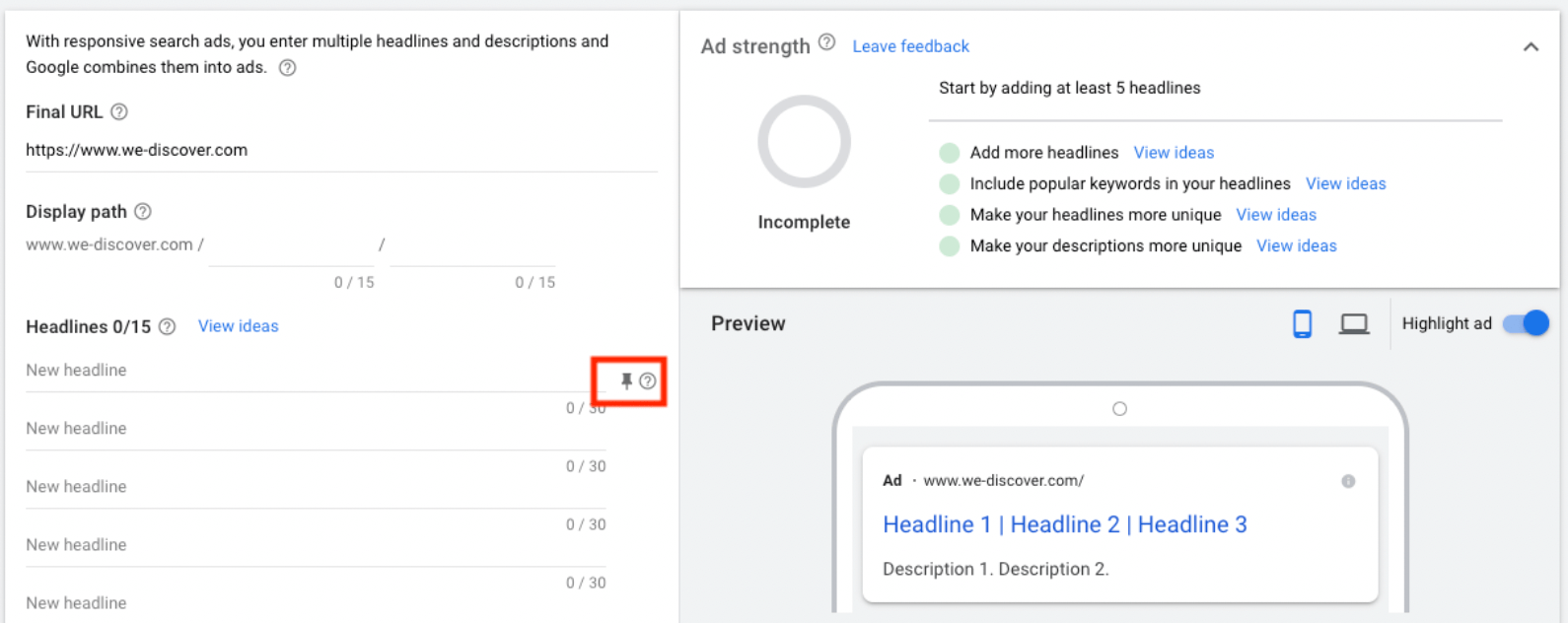
Task: Open View ideas for Add more headlines
Action: click(x=1174, y=153)
